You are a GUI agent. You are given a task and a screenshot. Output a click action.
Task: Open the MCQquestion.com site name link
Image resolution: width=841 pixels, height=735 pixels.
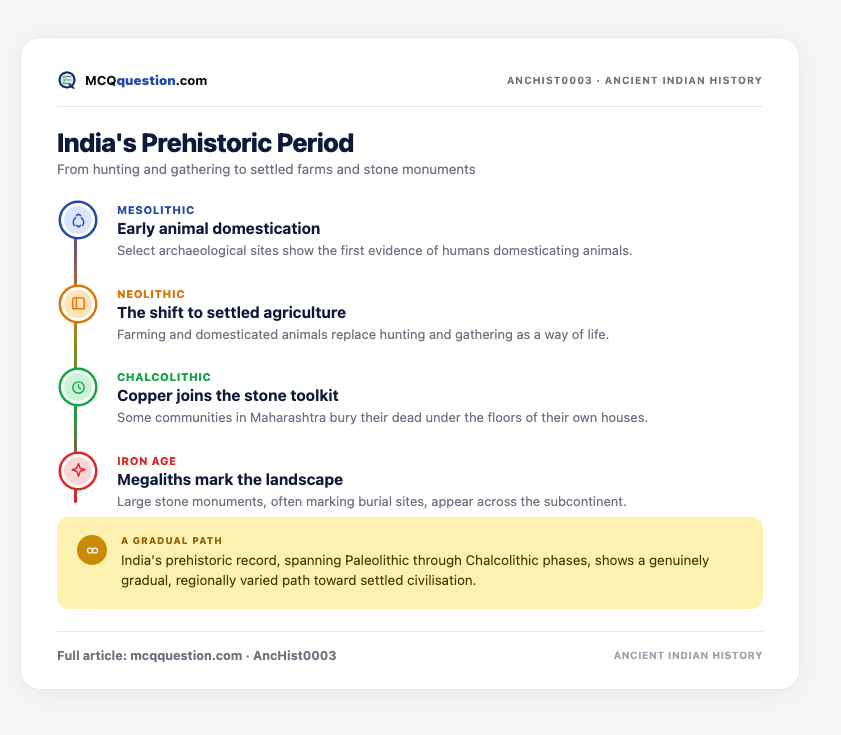coord(146,80)
